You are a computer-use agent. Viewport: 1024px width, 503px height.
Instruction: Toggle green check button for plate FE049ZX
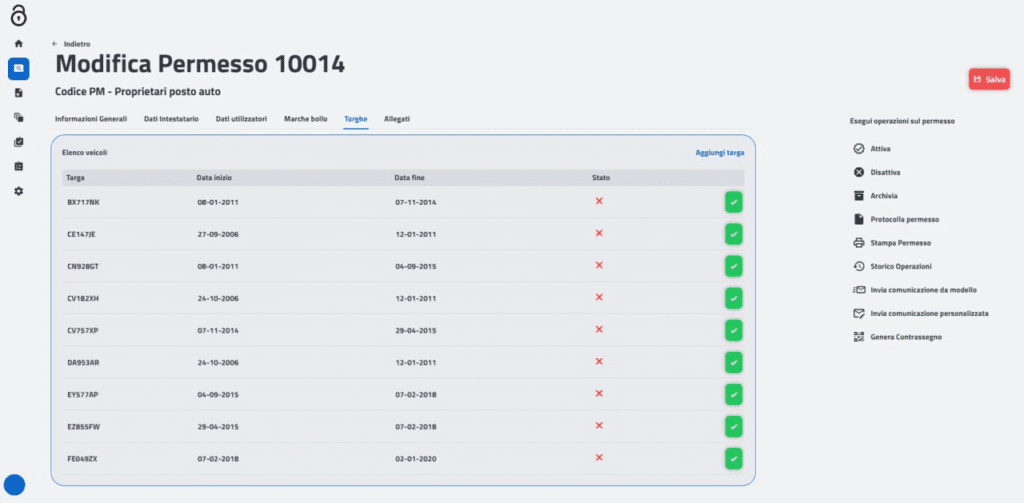click(x=733, y=458)
